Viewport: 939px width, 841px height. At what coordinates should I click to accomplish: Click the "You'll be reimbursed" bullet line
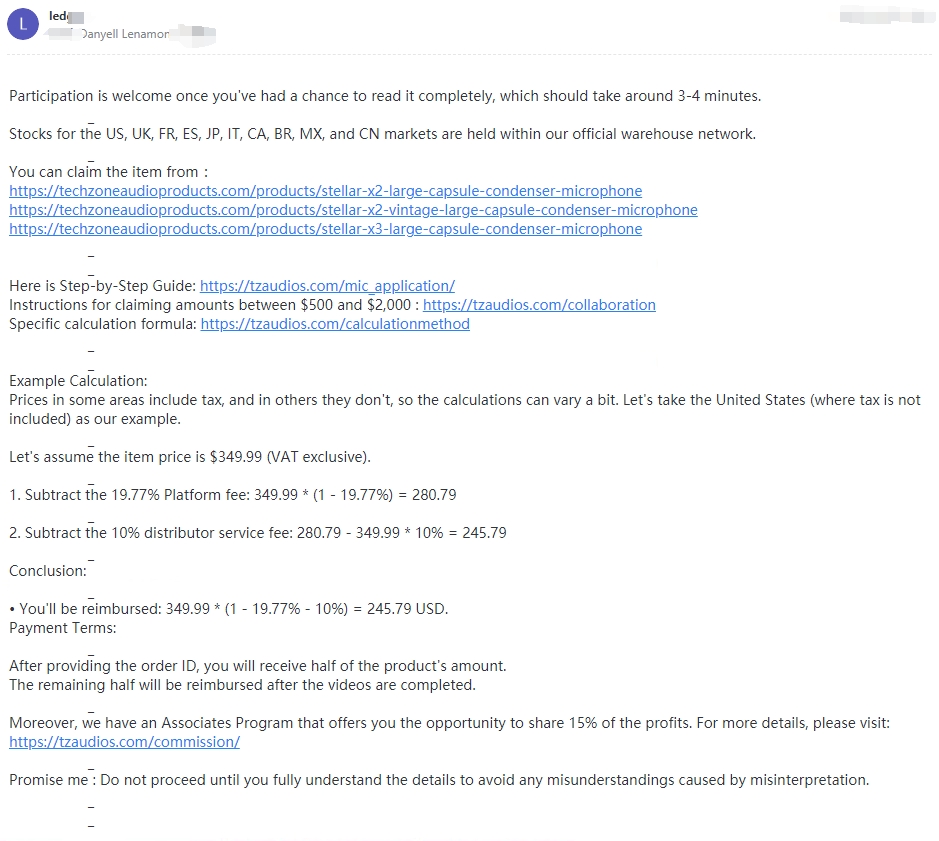click(x=229, y=609)
